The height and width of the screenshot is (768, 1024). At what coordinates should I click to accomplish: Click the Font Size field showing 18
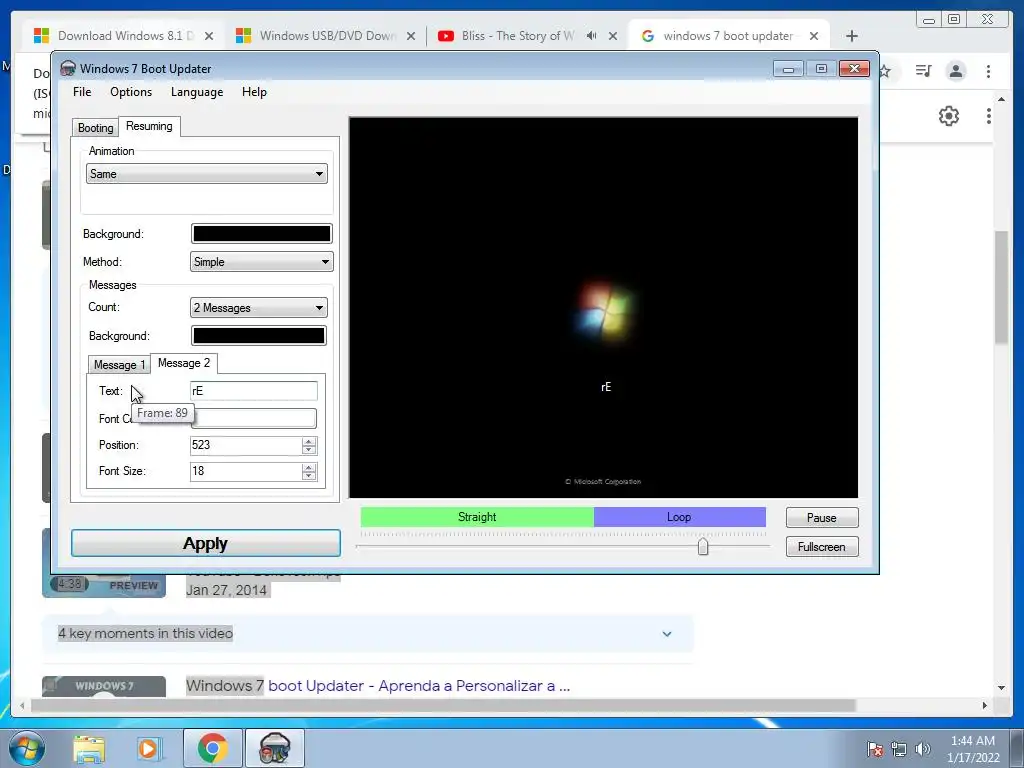coord(246,472)
